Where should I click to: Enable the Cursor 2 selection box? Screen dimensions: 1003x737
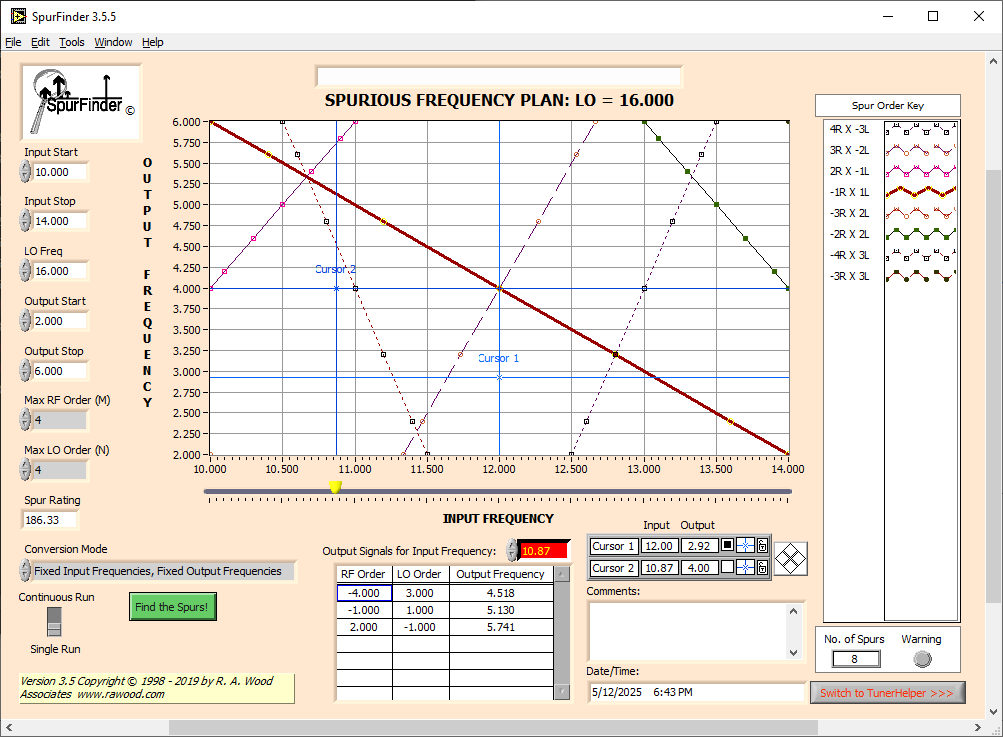tap(728, 568)
